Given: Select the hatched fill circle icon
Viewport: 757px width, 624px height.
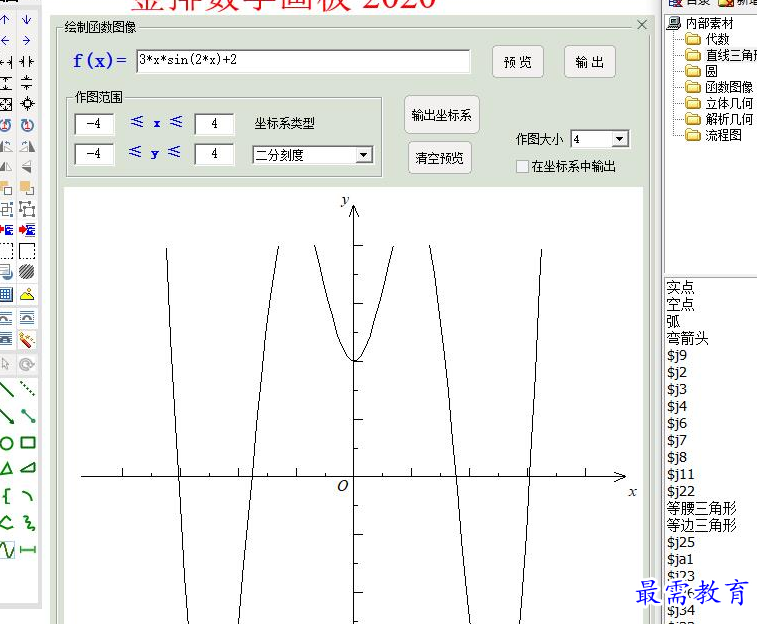Looking at the screenshot, I should coord(27,272).
